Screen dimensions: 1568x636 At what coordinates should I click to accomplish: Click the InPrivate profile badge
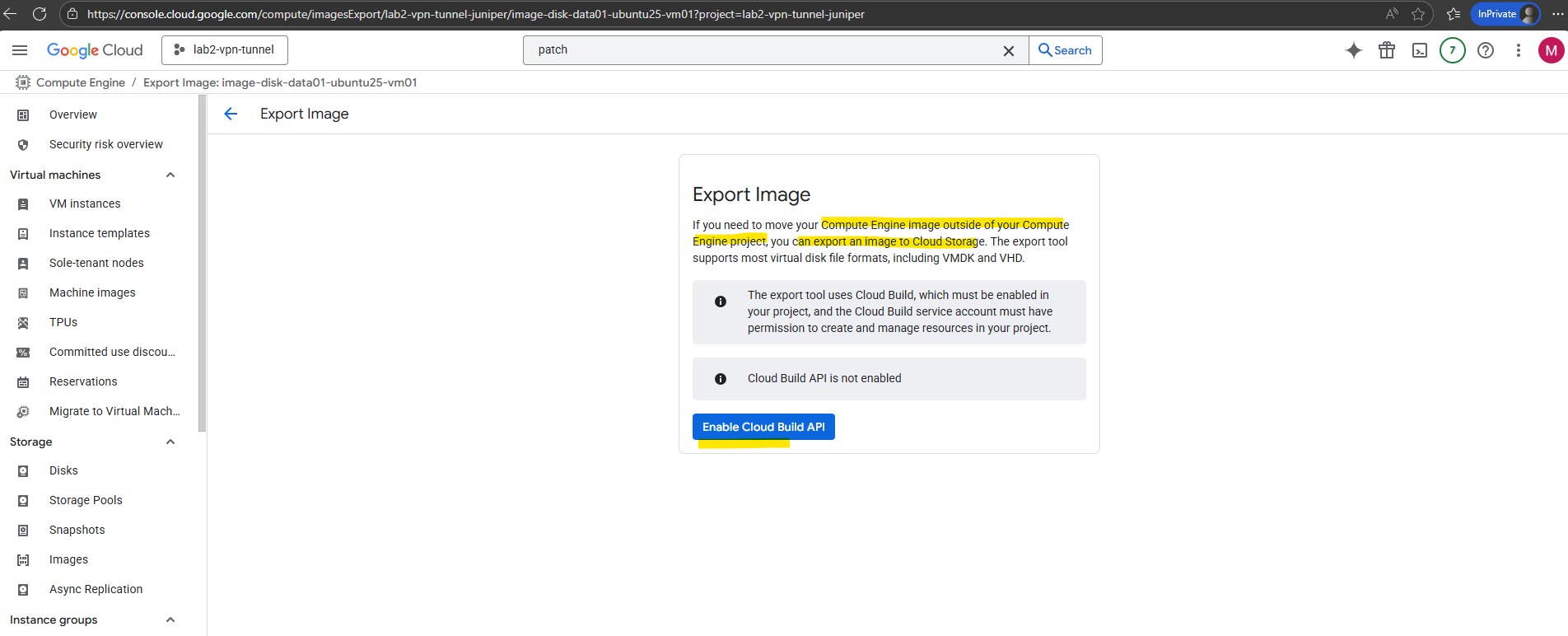[x=1505, y=14]
